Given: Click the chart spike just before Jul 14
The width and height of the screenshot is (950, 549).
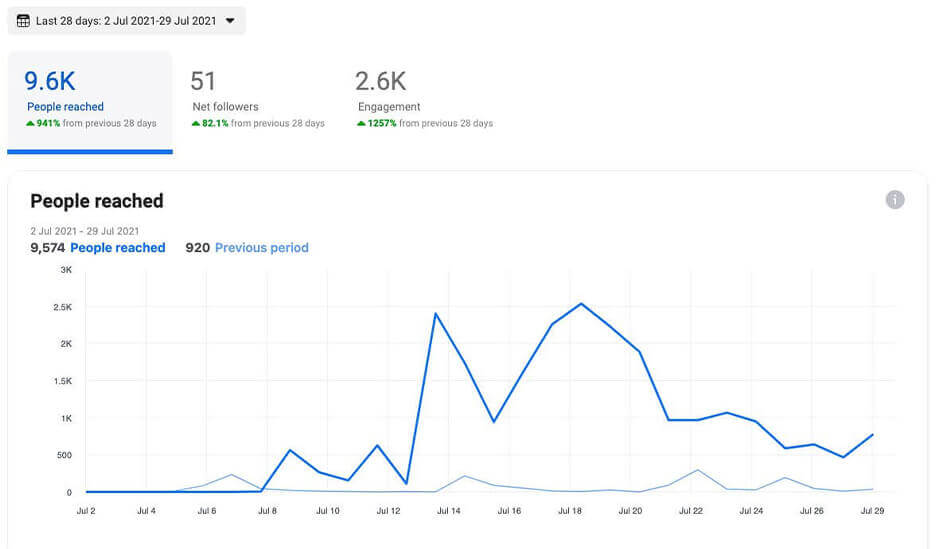Looking at the screenshot, I should click(x=436, y=314).
